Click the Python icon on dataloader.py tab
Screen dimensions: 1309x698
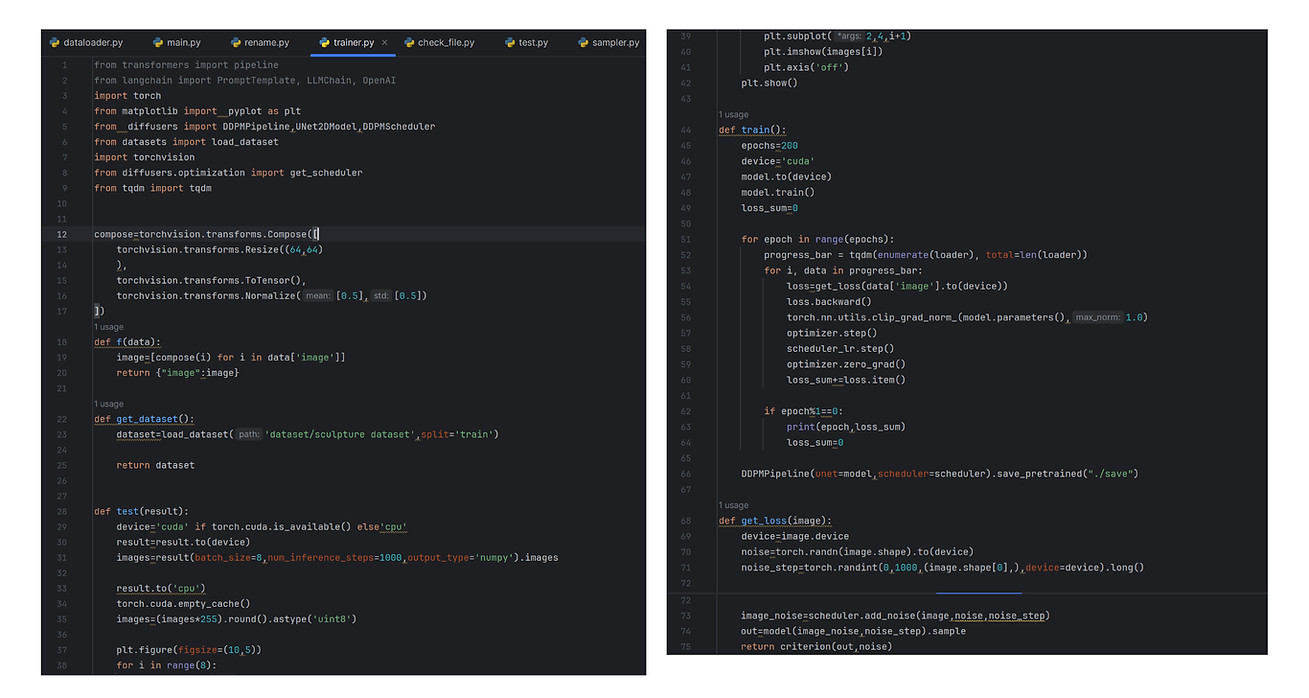click(x=54, y=43)
